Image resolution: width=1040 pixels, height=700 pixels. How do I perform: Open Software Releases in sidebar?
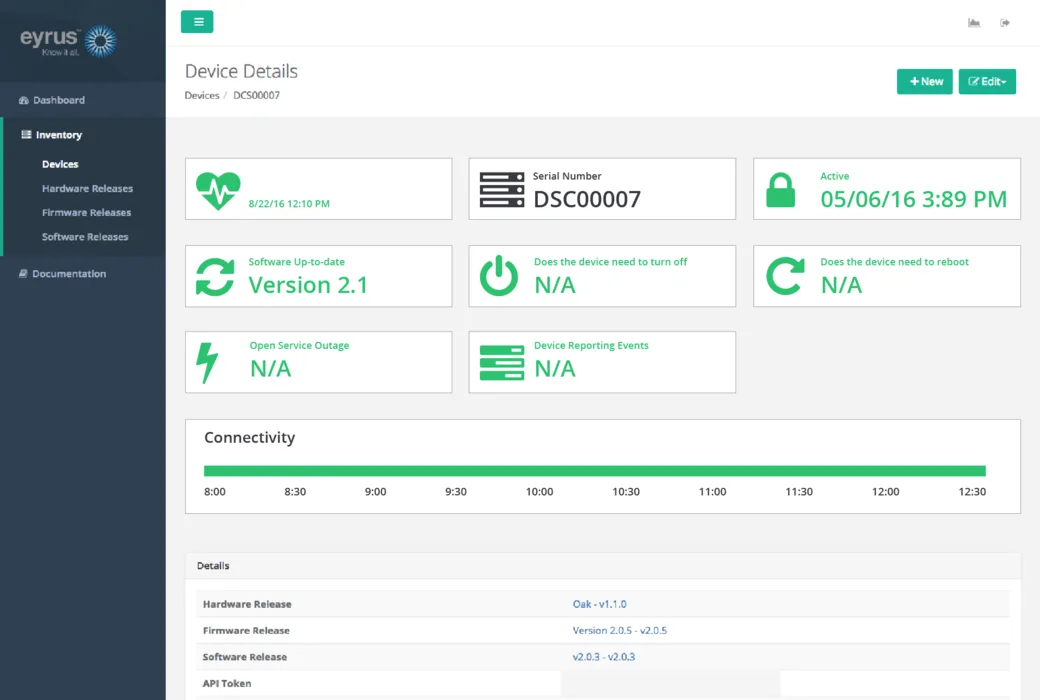tap(85, 237)
